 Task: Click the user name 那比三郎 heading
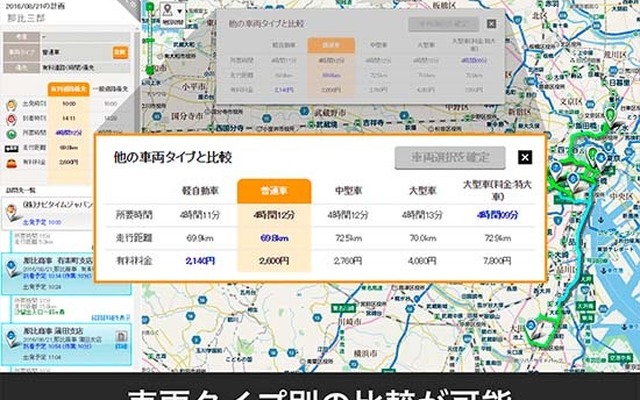click(27, 18)
